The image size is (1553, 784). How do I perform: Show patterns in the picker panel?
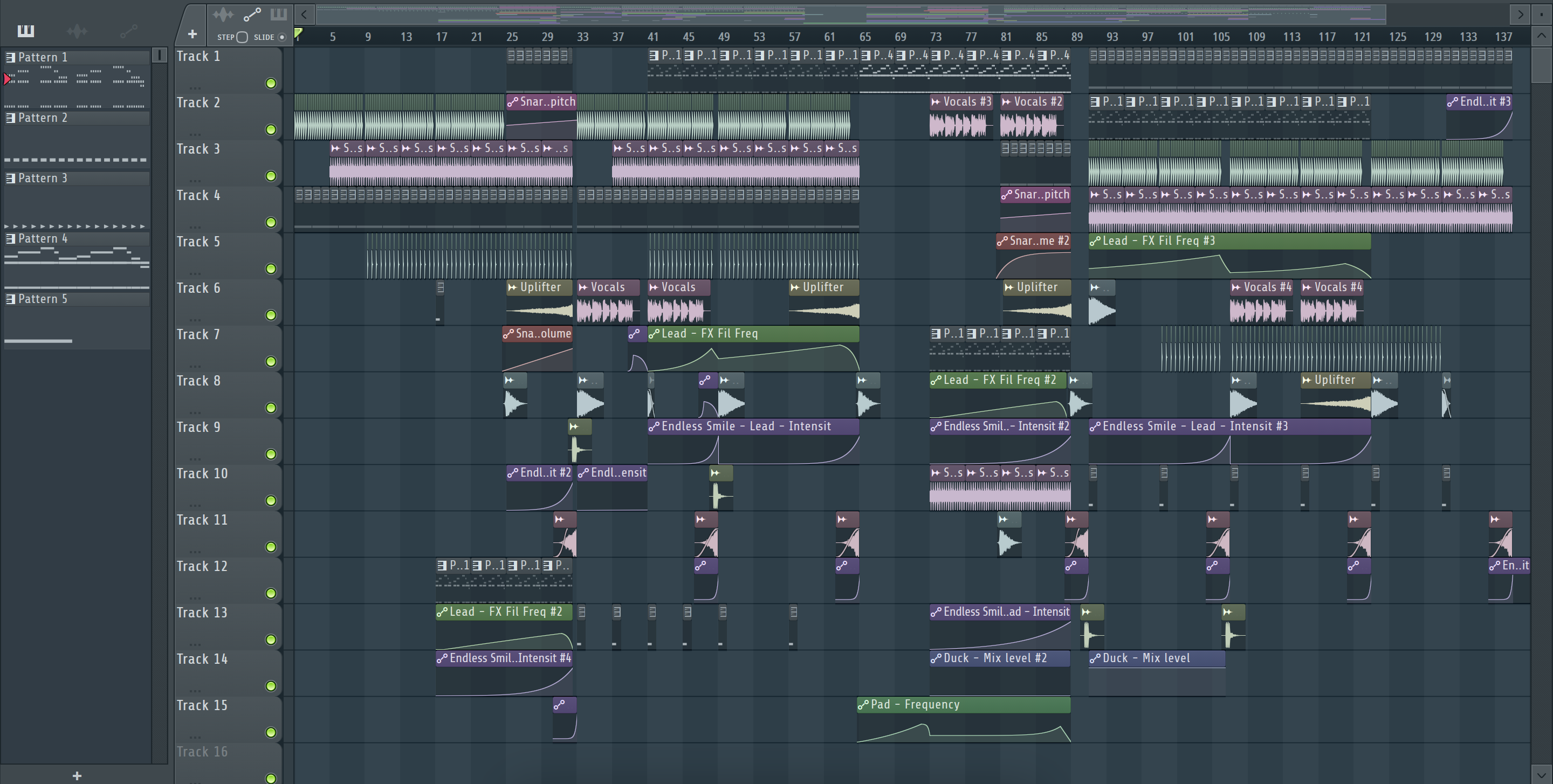pos(25,31)
